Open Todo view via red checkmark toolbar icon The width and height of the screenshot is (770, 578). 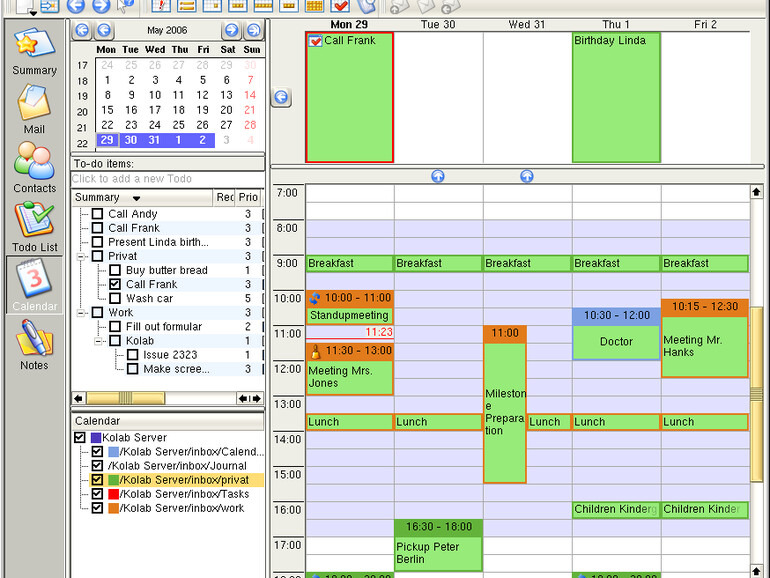340,6
